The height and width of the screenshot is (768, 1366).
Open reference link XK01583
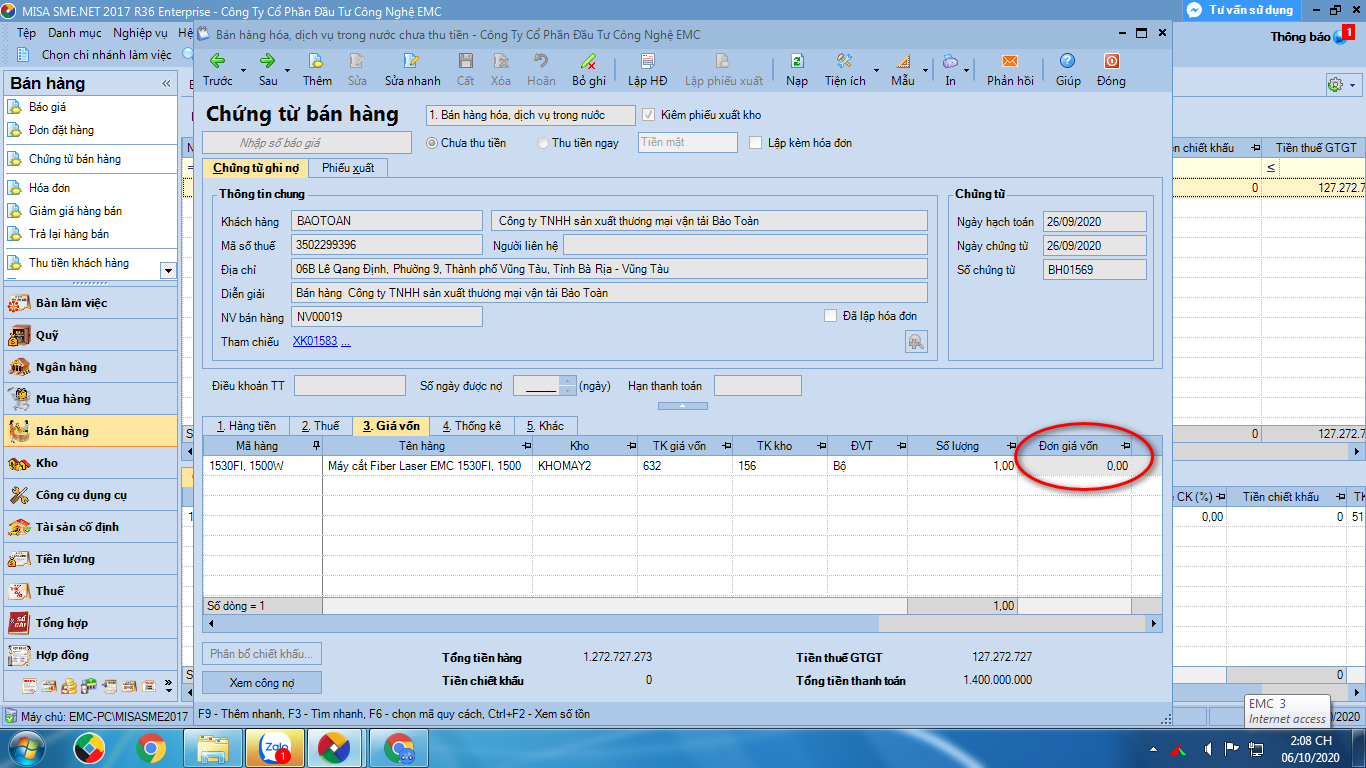click(315, 342)
